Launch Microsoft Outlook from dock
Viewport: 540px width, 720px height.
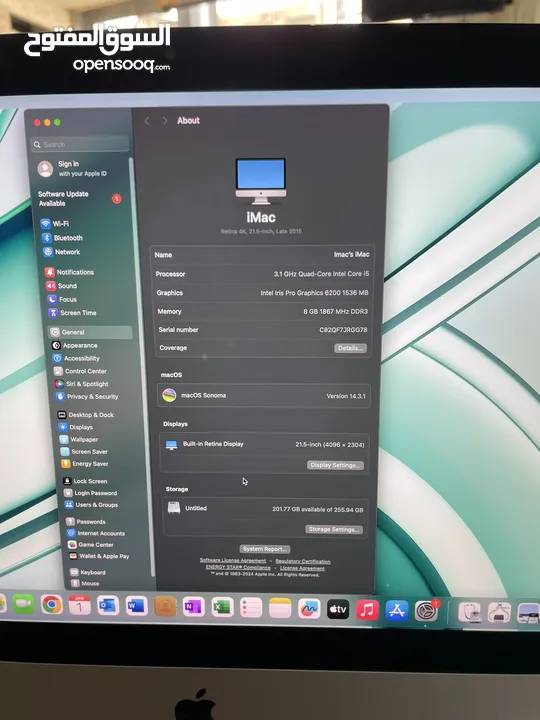pyautogui.click(x=108, y=606)
